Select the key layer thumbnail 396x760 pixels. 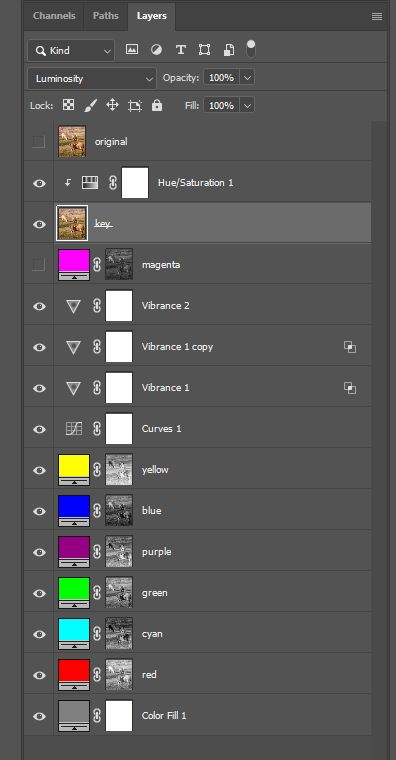[72, 223]
